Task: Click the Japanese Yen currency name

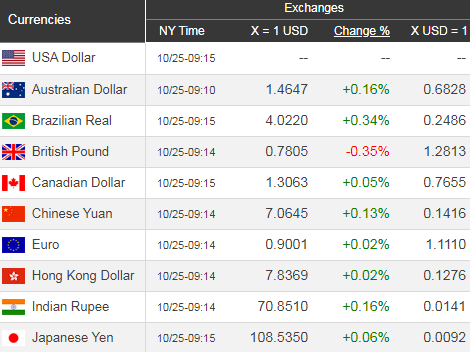Action: 73,337
